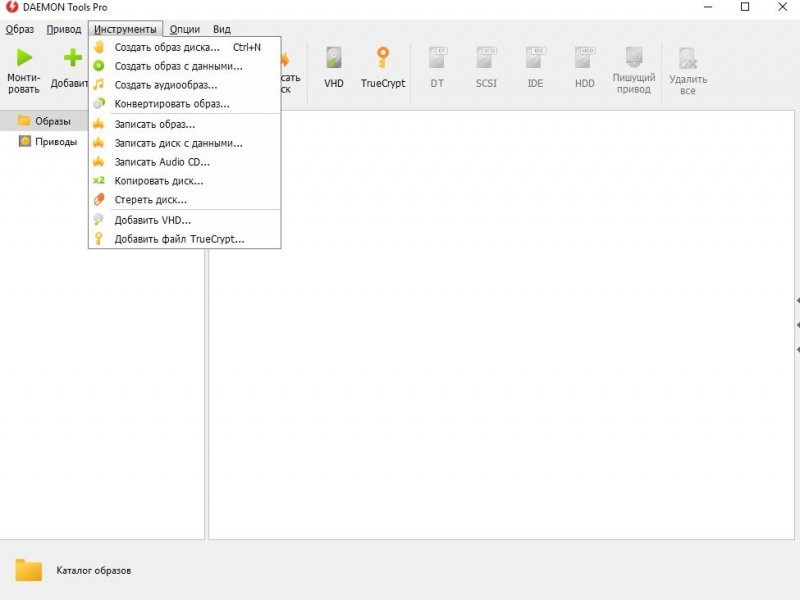
Task: Close the DAEMON Tools Pro window
Action: coord(782,7)
